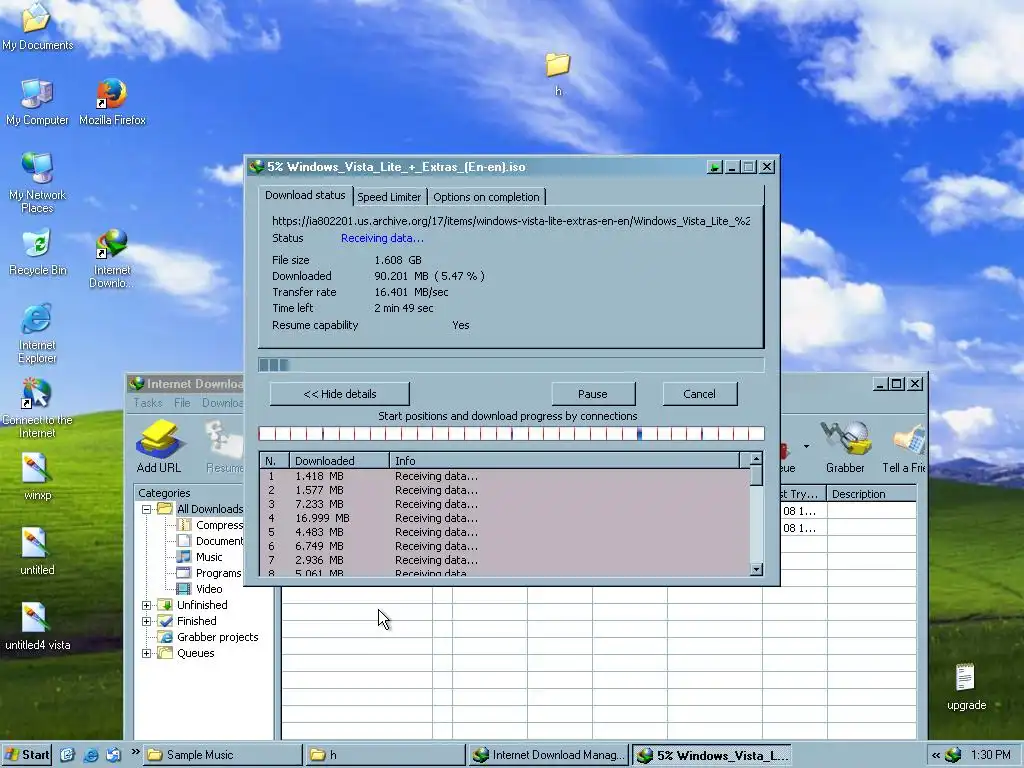1024x768 pixels.
Task: Open the Tasks menu in IDM
Action: pyautogui.click(x=148, y=403)
